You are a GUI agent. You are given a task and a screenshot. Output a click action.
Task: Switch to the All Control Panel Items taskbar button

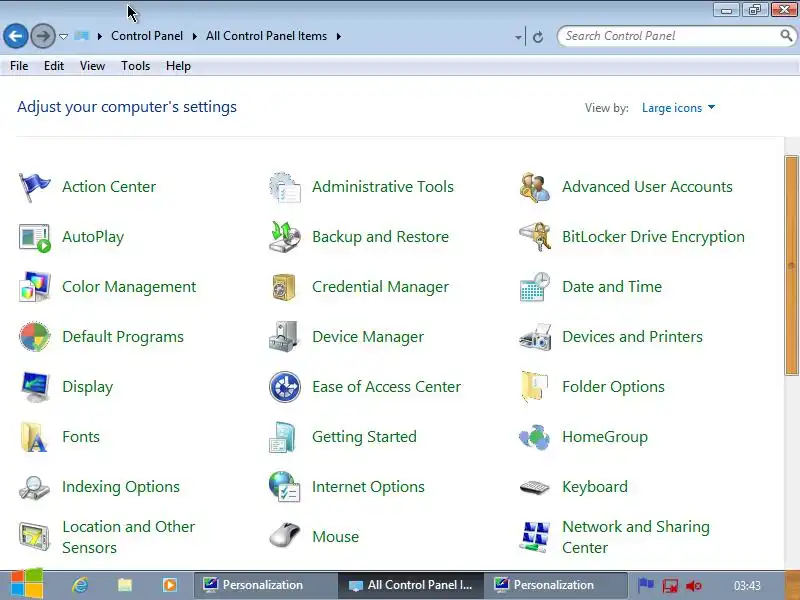[410, 585]
